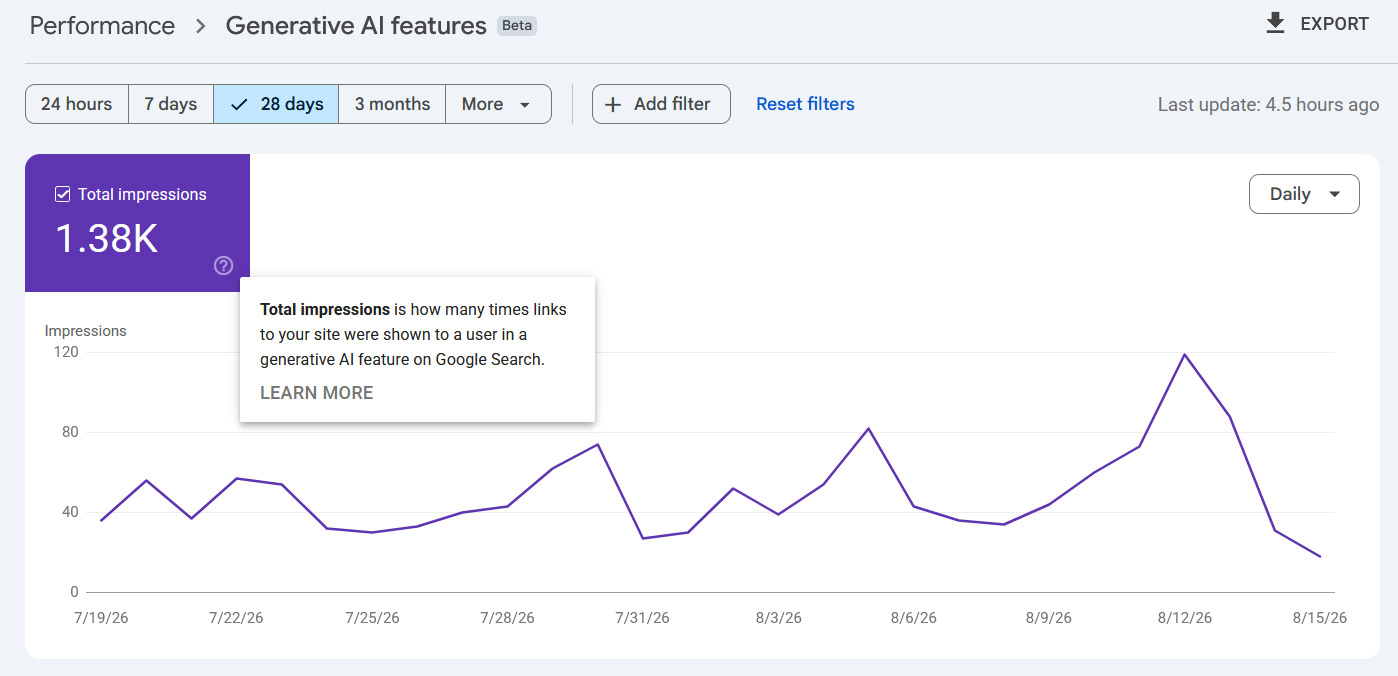
Task: Open the Daily granularity dropdown
Action: pyautogui.click(x=1304, y=194)
